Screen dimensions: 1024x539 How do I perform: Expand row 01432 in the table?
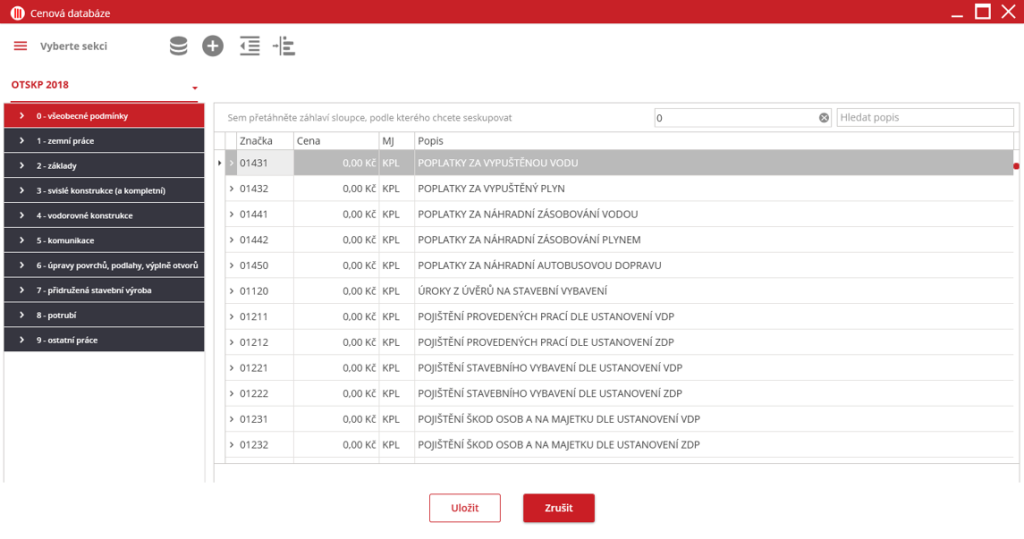(231, 188)
